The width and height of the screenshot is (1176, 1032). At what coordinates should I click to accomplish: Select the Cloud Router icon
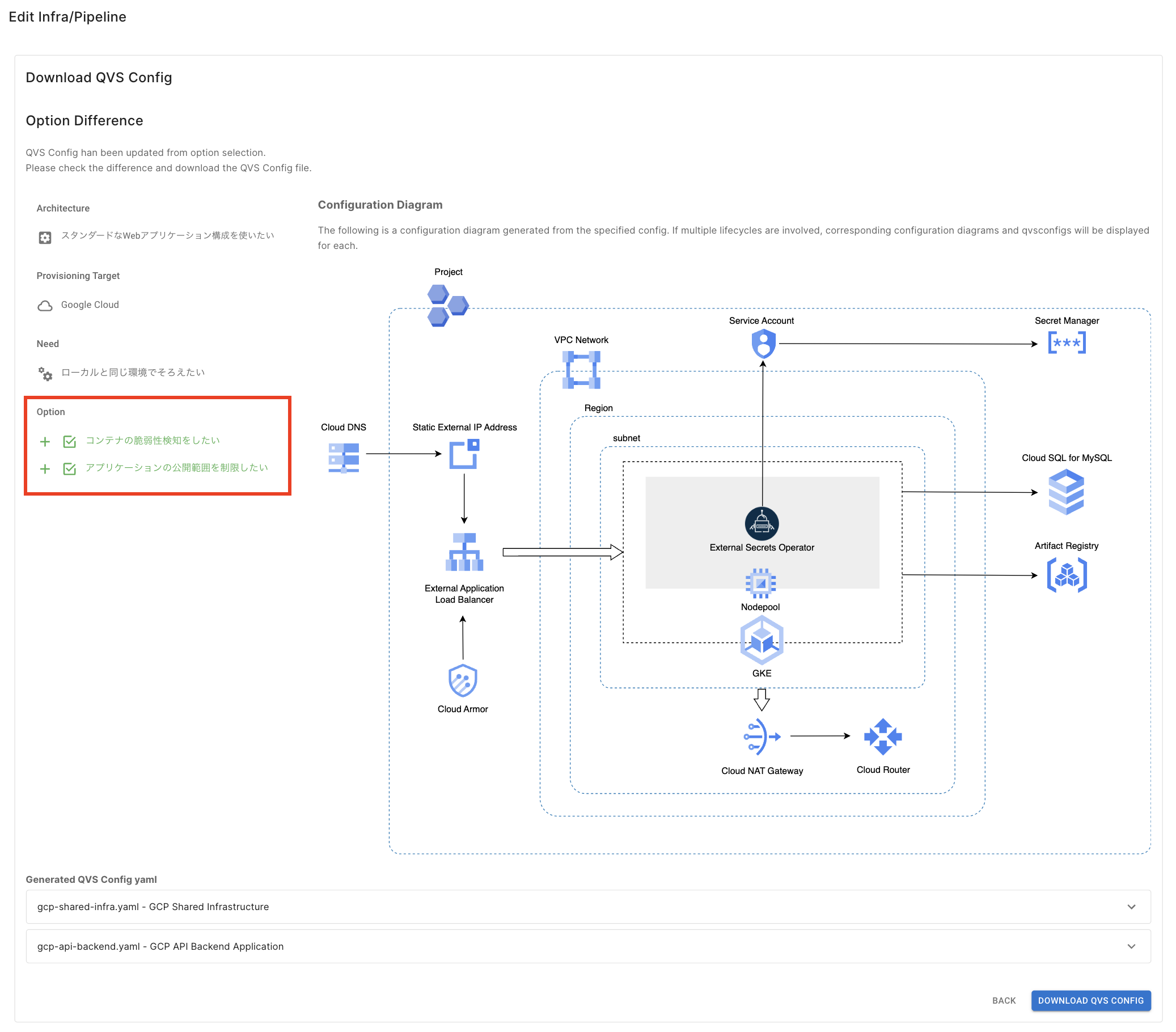click(883, 737)
